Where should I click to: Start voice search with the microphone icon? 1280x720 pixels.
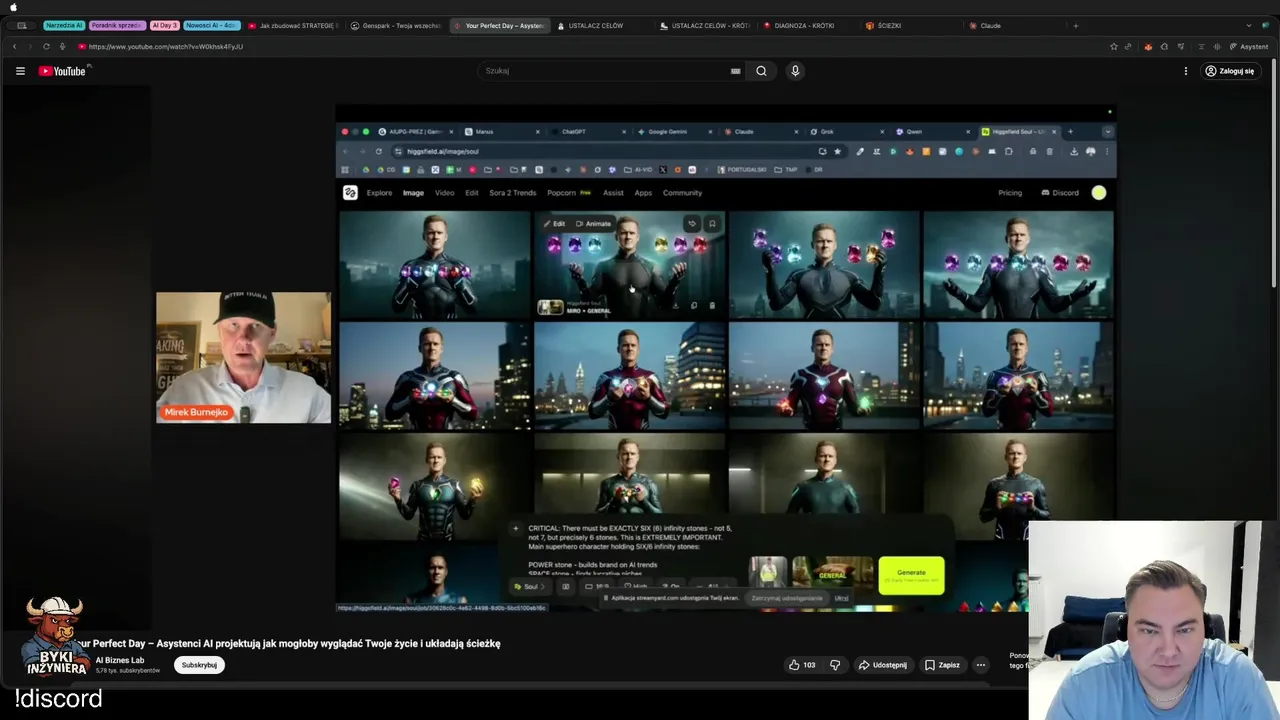[795, 71]
